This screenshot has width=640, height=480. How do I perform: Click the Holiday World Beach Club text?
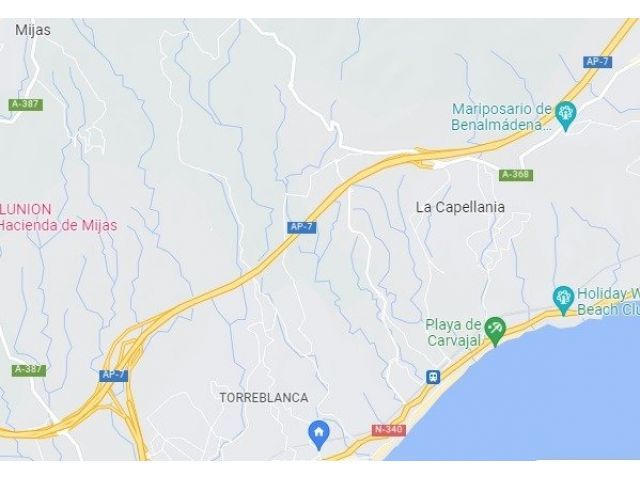coord(608,301)
